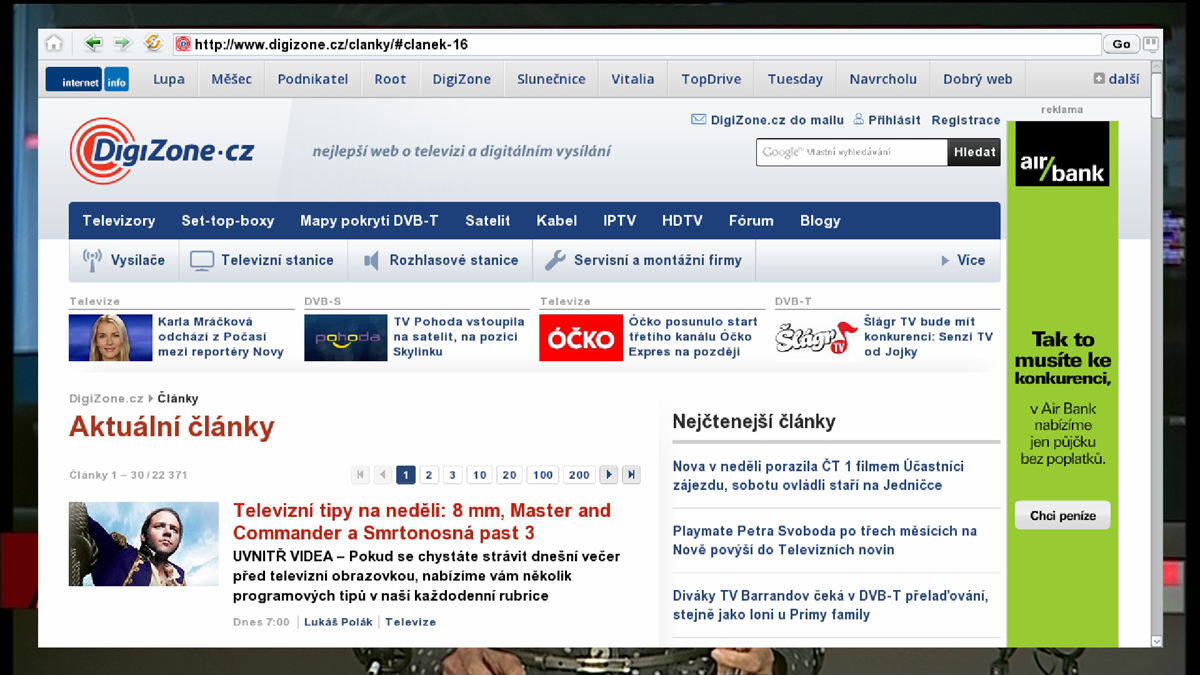Open Nova v neděli porazila ČT 1 article
The width and height of the screenshot is (1200, 675).
click(818, 475)
